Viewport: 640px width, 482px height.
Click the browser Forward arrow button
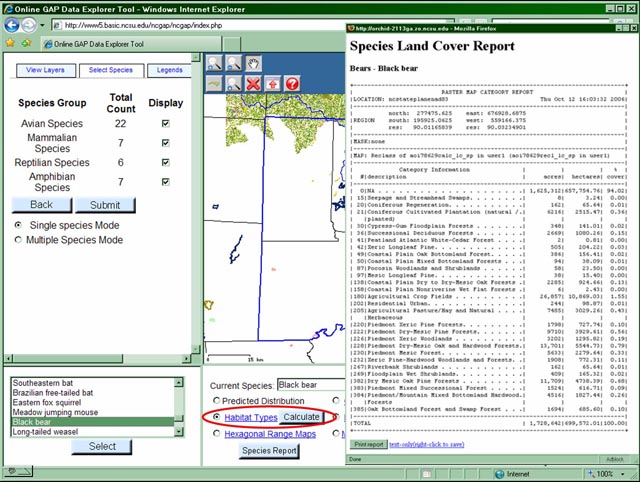point(29,25)
